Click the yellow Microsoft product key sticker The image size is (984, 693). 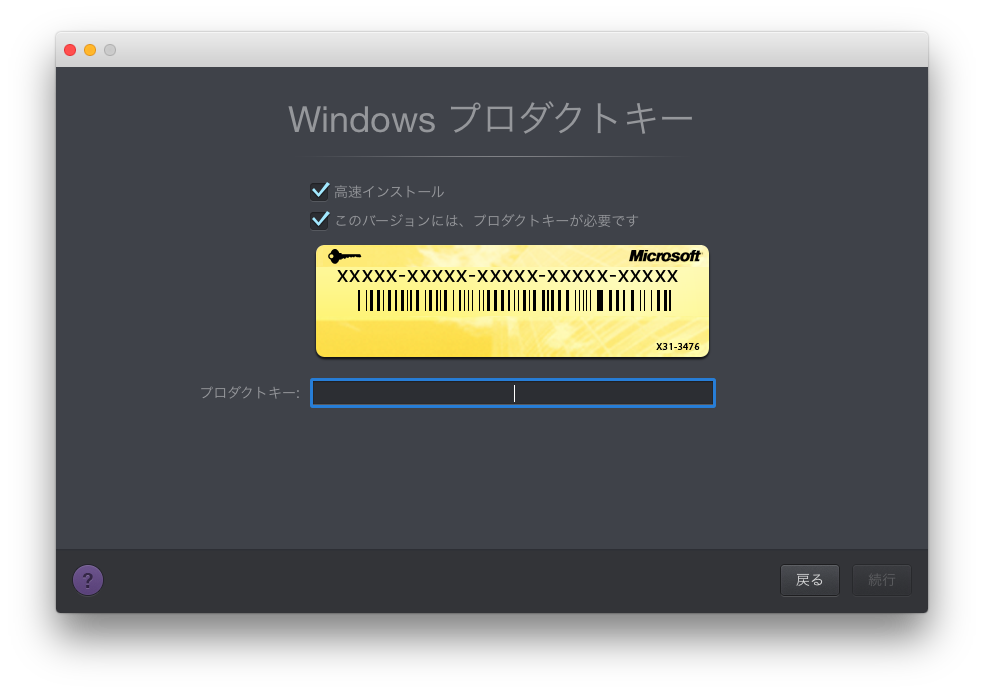[x=512, y=301]
